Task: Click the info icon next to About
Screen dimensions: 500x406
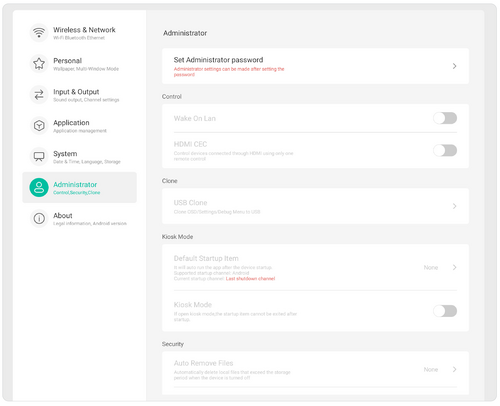Action: point(39,218)
